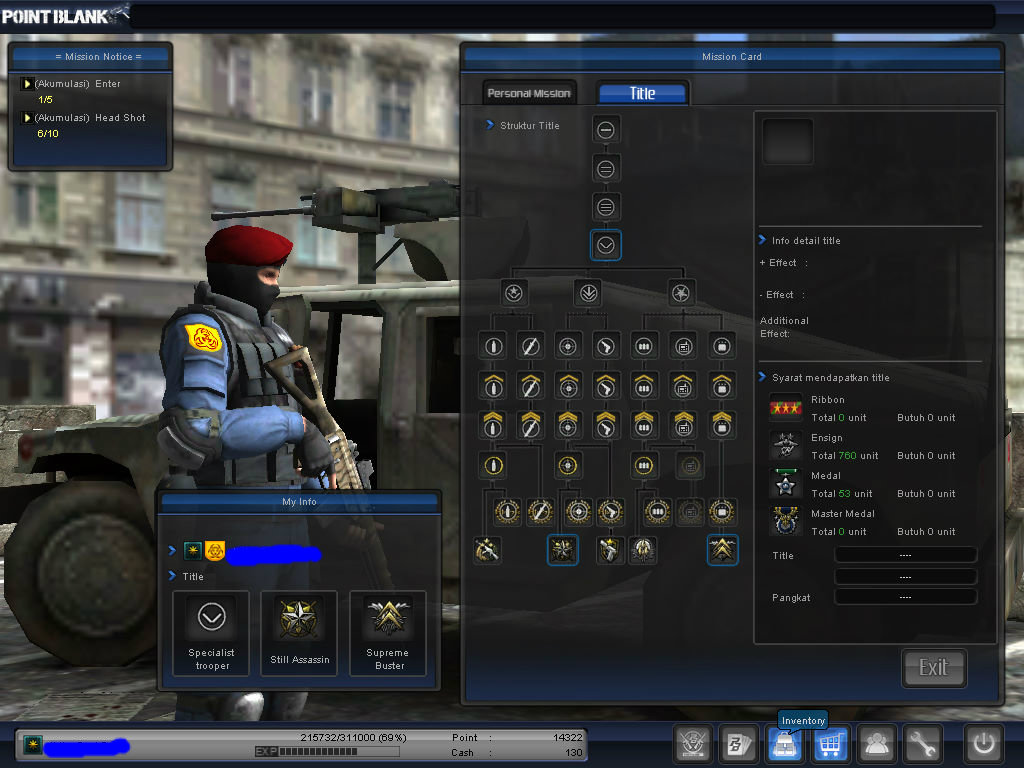The width and height of the screenshot is (1024, 768).
Task: Select the two-line title node
Action: coord(605,168)
